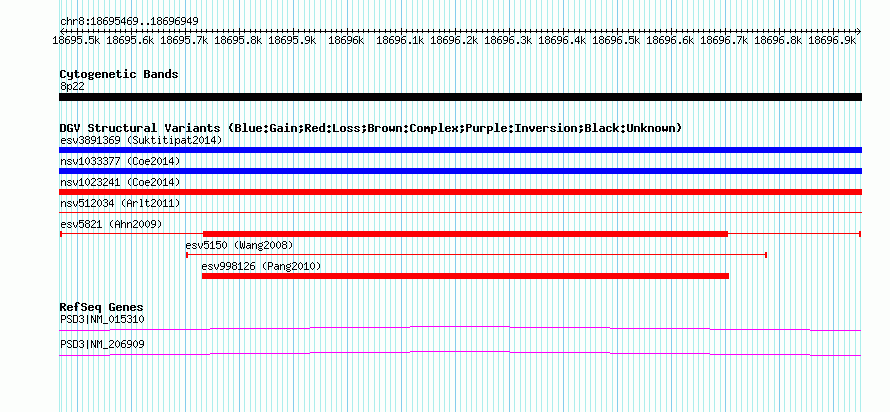The width and height of the screenshot is (890, 412).
Task: Click the esv5821 (Ahn2009) label
Action: click(x=111, y=224)
